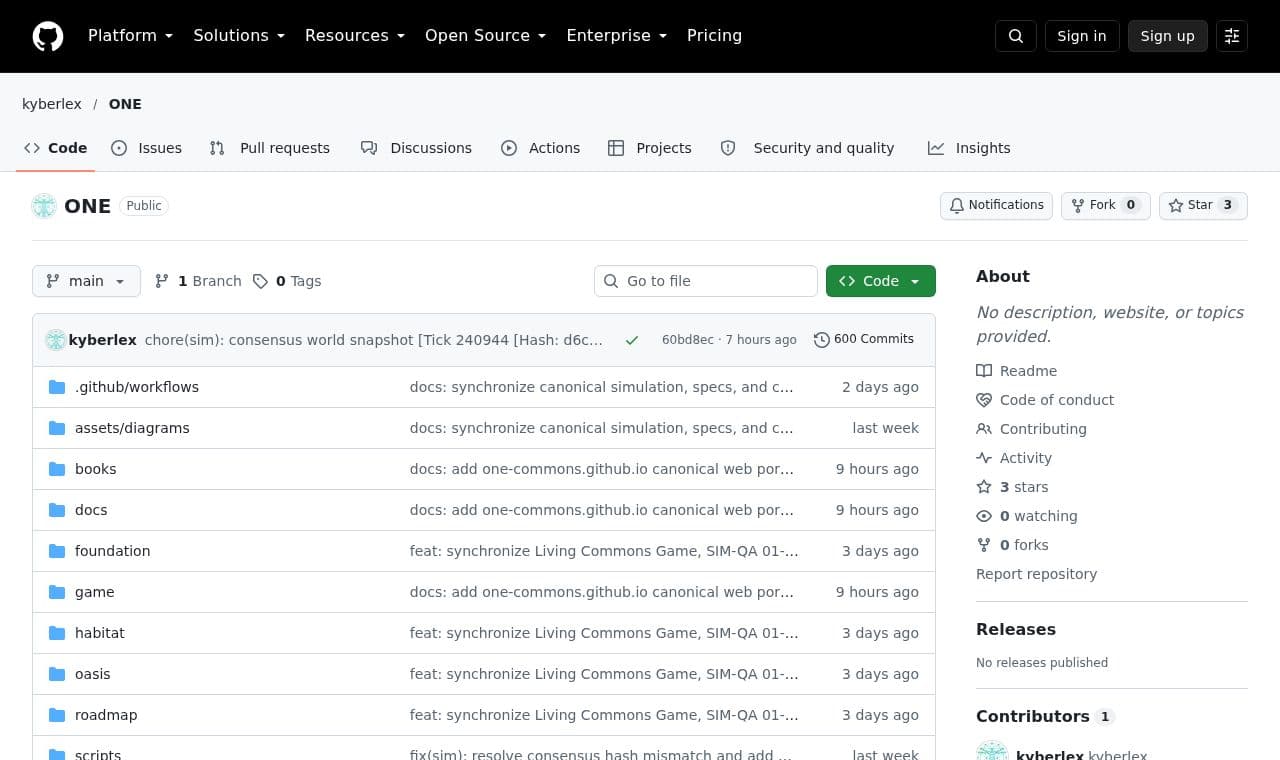Focus the Go to file search field
Screen dimensions: 1280x760
706,281
